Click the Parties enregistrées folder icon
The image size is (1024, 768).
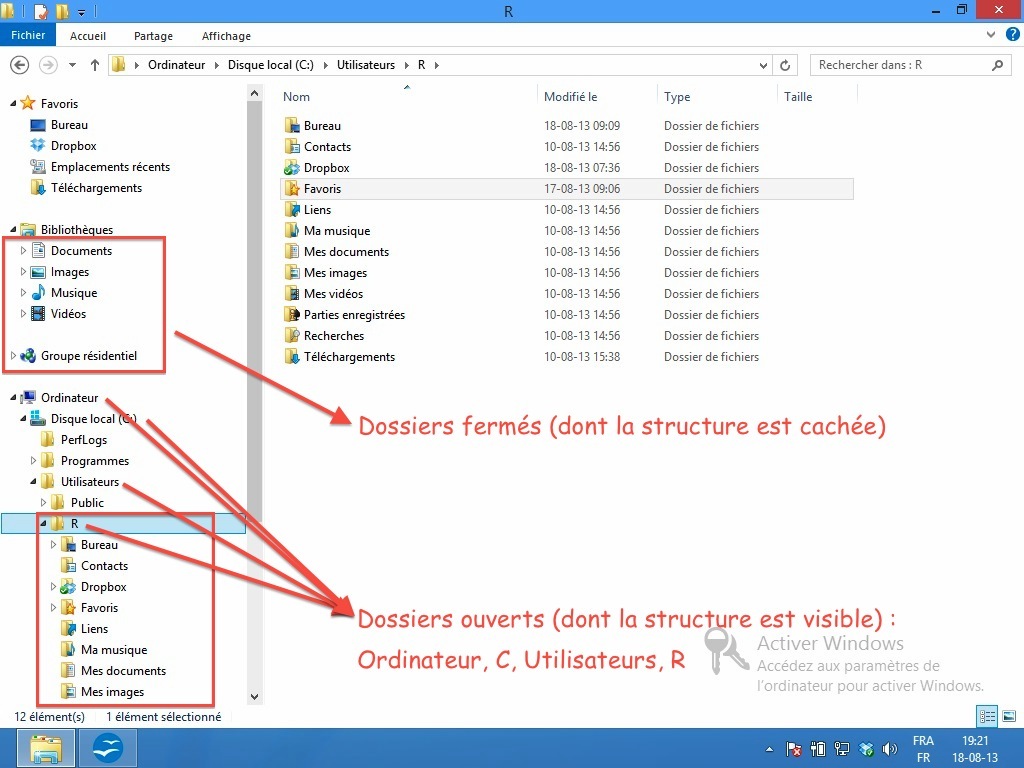pos(291,315)
